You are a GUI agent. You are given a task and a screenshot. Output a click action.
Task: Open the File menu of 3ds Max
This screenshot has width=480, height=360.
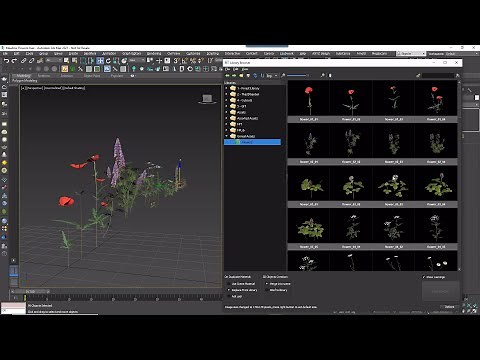tap(5, 54)
